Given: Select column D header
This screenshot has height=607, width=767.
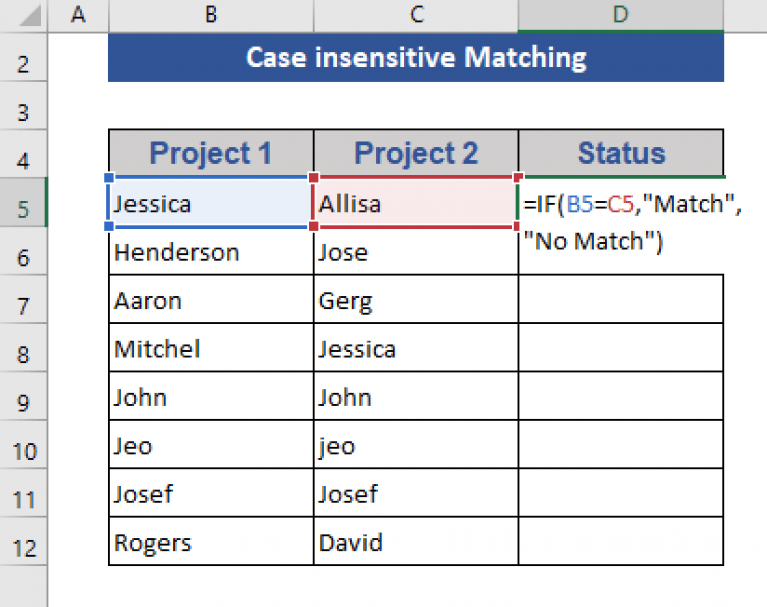Looking at the screenshot, I should [620, 14].
